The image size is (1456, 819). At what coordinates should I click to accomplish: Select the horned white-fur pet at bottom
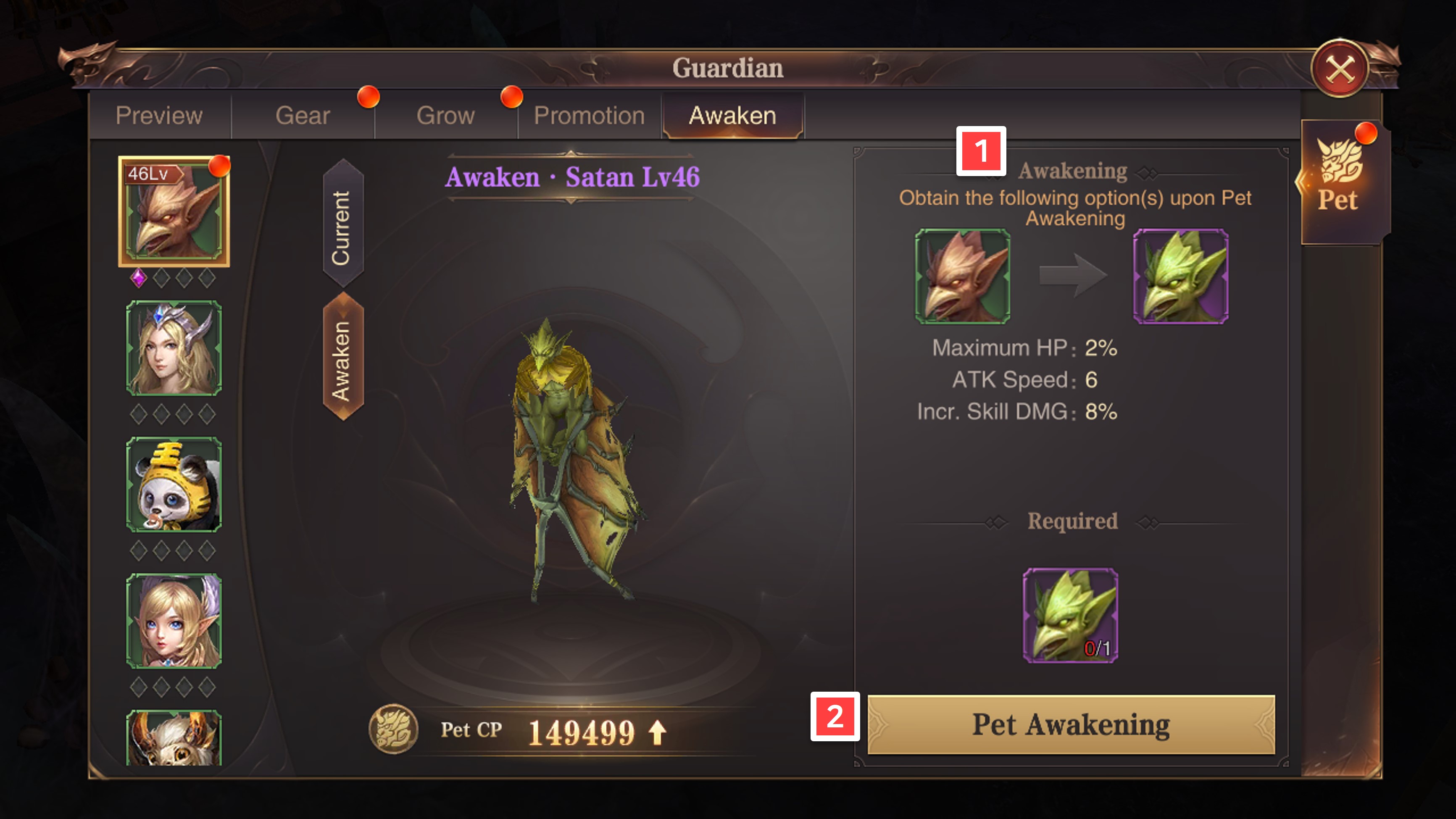174,737
